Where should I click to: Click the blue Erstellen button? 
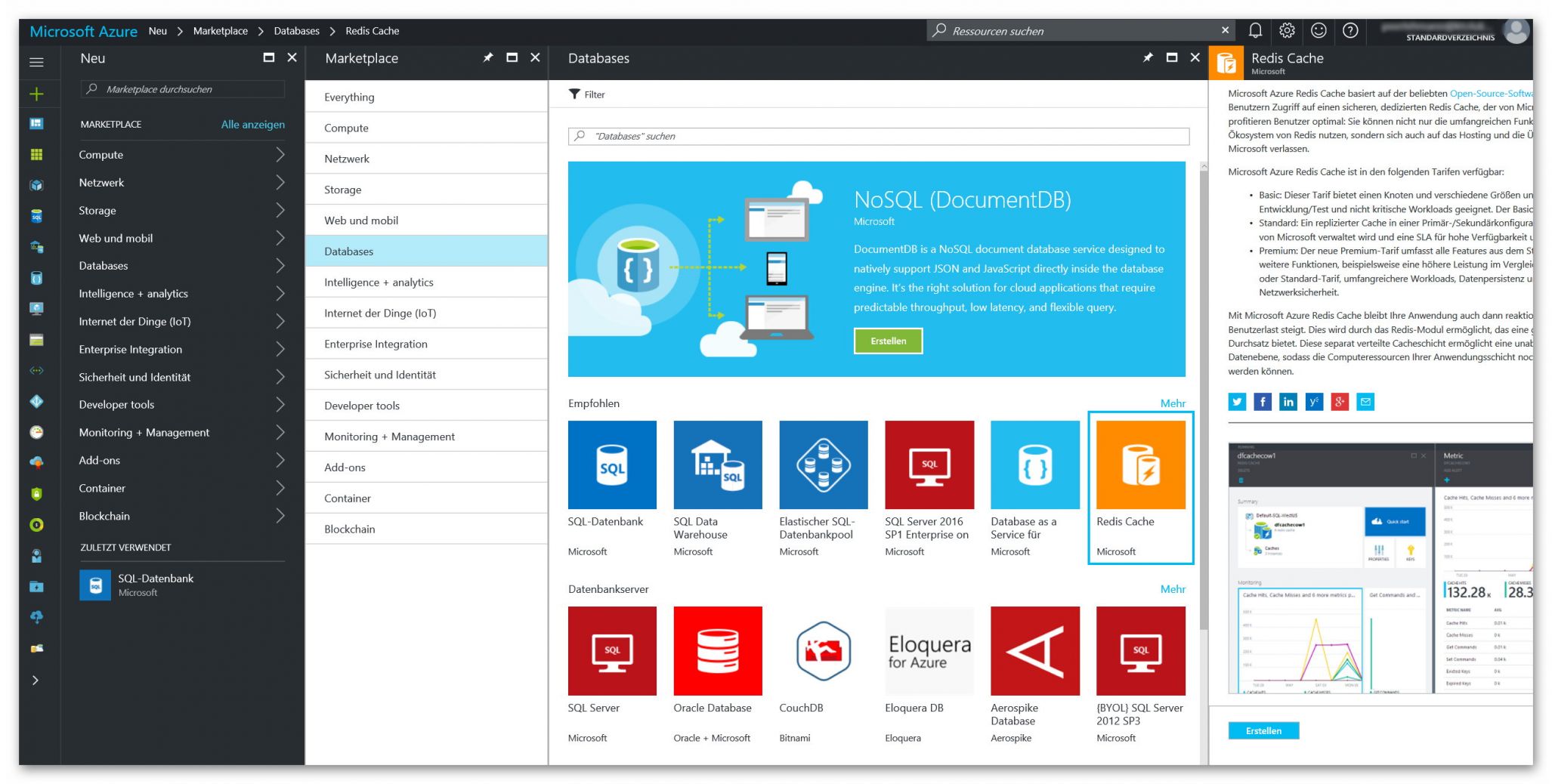click(x=1263, y=730)
